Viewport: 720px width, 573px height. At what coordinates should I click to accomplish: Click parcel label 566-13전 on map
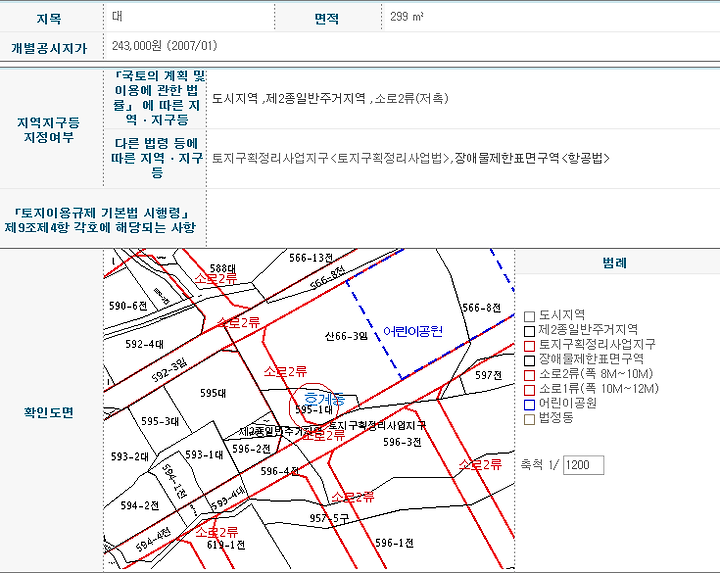[x=311, y=258]
